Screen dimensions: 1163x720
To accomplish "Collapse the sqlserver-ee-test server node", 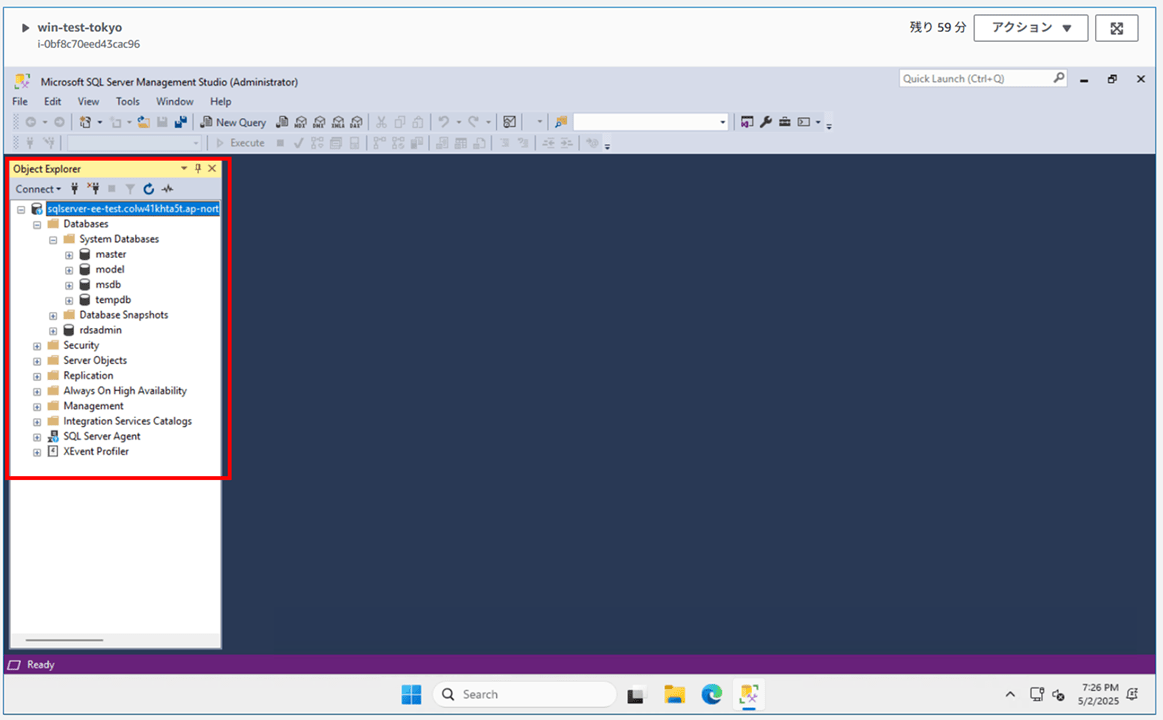I will (21, 210).
